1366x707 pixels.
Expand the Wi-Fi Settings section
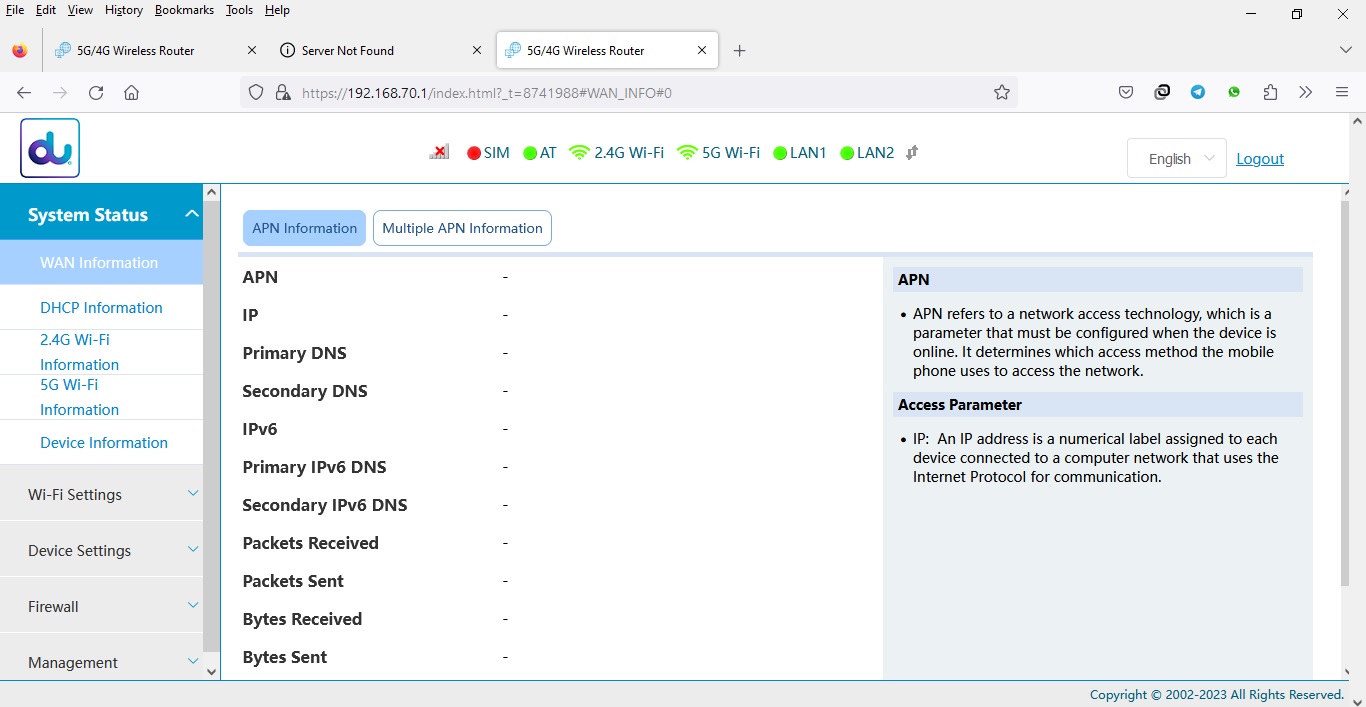pyautogui.click(x=101, y=494)
